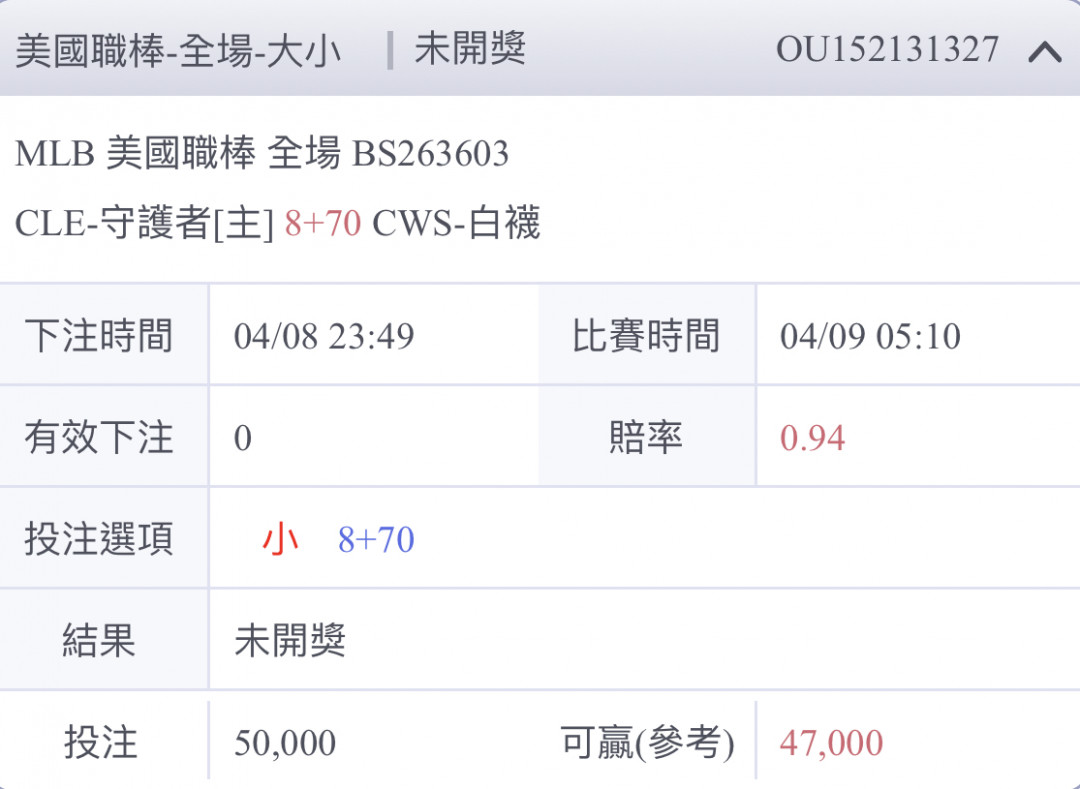Image resolution: width=1080 pixels, height=789 pixels.
Task: Select match time 04/09 05:10
Action: [870, 336]
